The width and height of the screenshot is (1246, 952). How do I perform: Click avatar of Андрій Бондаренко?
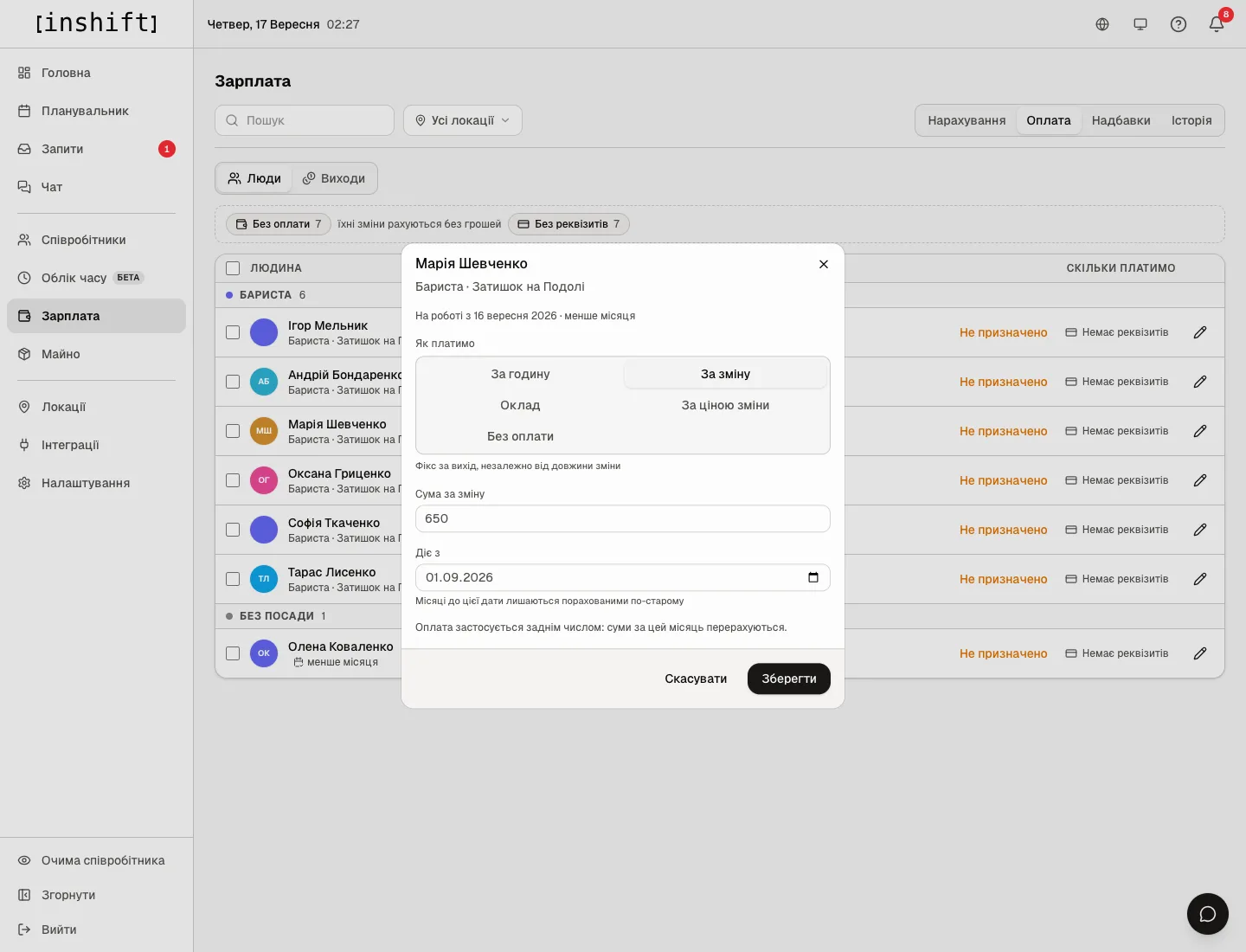tap(264, 382)
